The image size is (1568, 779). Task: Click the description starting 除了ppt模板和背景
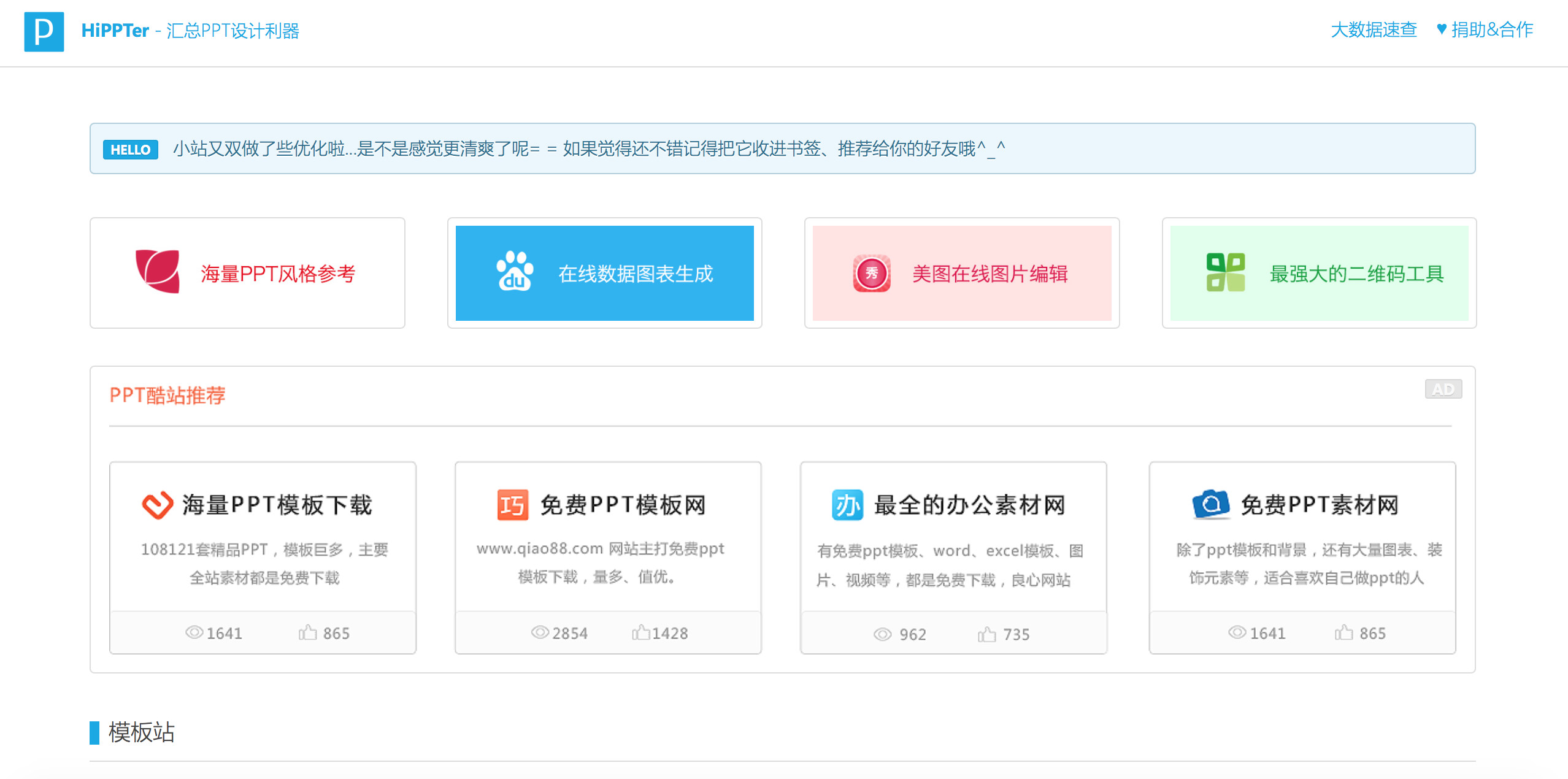[x=1309, y=564]
